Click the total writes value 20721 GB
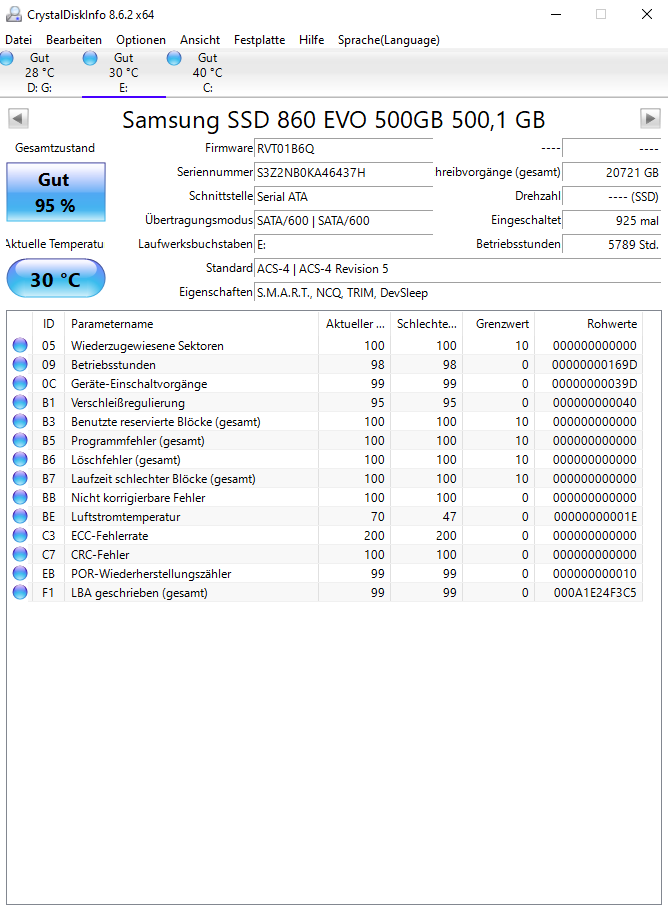Viewport: 668px width, 911px height. tap(612, 173)
